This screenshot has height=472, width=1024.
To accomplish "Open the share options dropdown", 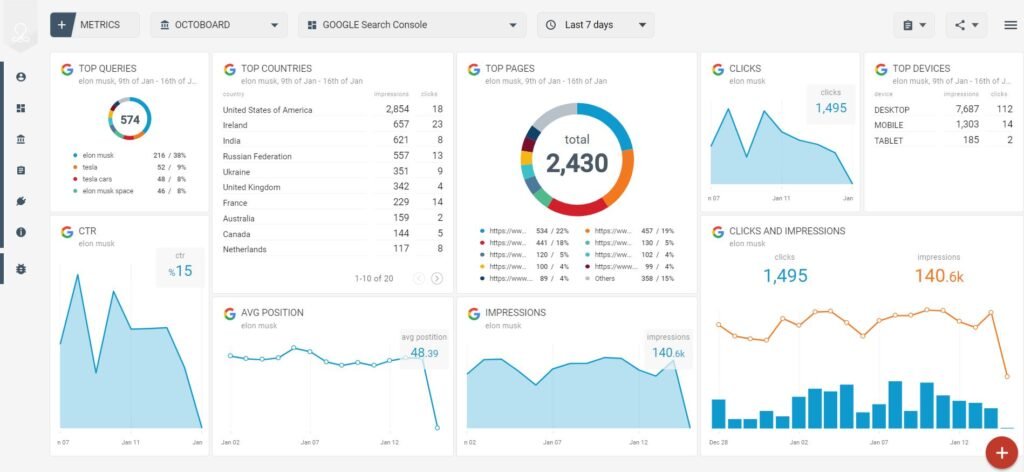I will coord(965,25).
